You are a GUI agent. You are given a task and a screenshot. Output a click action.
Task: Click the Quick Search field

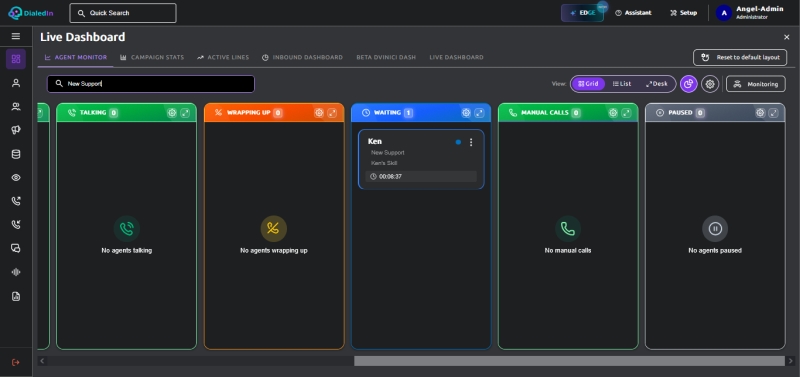coord(123,13)
